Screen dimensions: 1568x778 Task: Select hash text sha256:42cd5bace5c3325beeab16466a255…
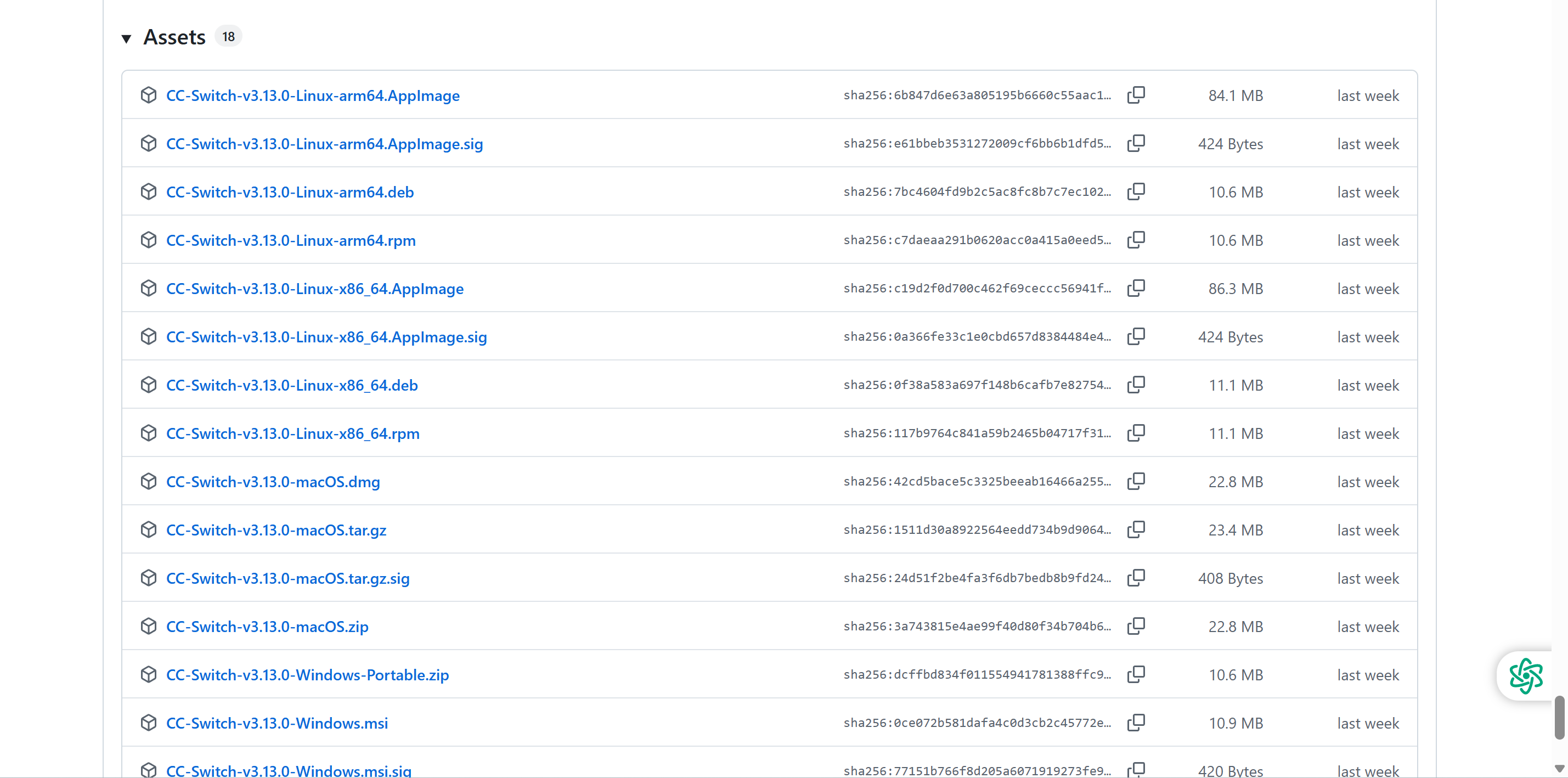pos(977,482)
